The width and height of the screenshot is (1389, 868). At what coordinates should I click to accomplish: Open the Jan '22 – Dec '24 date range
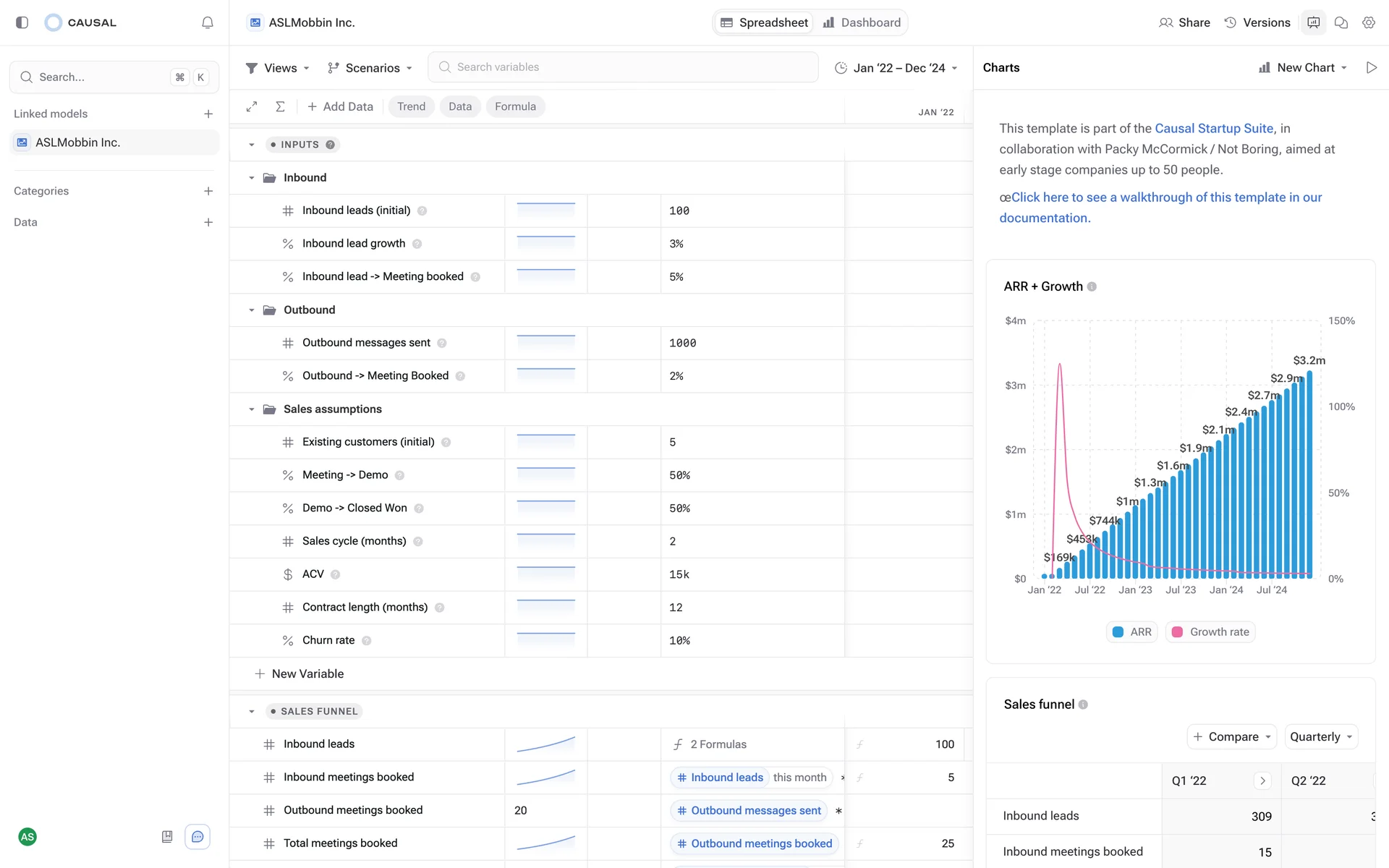896,67
